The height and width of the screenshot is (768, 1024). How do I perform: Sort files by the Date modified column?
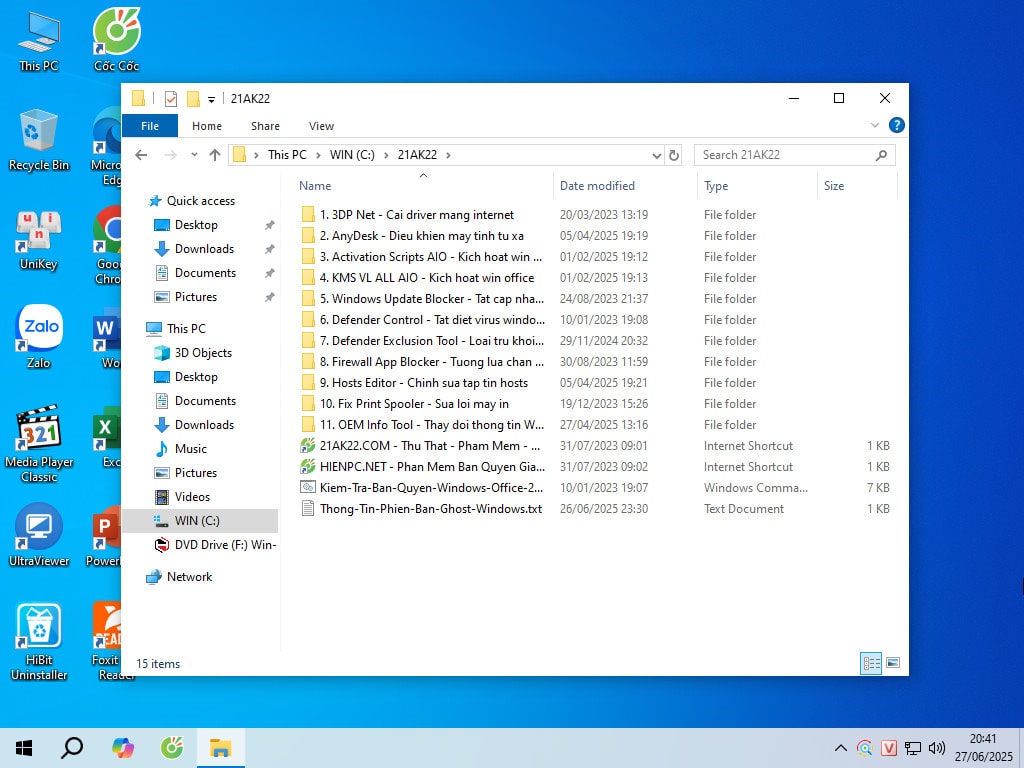(597, 186)
